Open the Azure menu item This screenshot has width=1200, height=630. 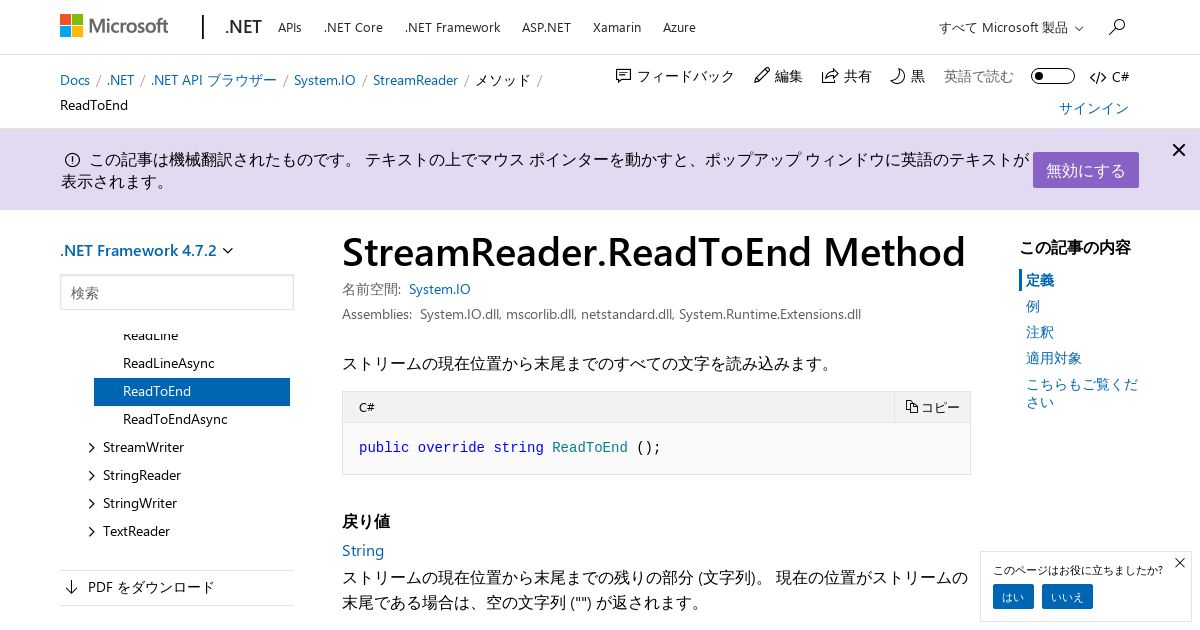click(679, 27)
